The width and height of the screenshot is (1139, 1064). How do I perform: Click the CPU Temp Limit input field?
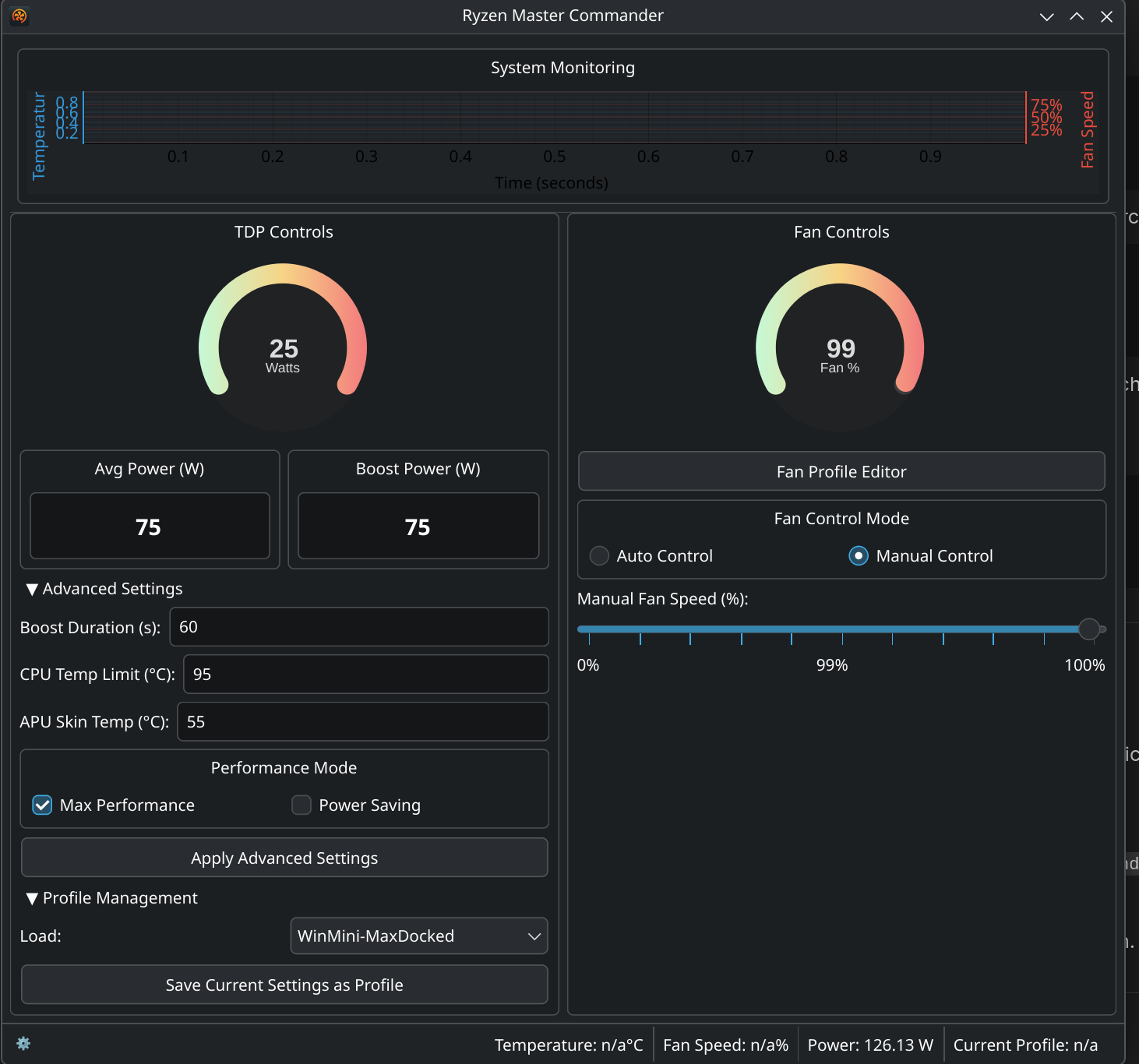pos(366,675)
